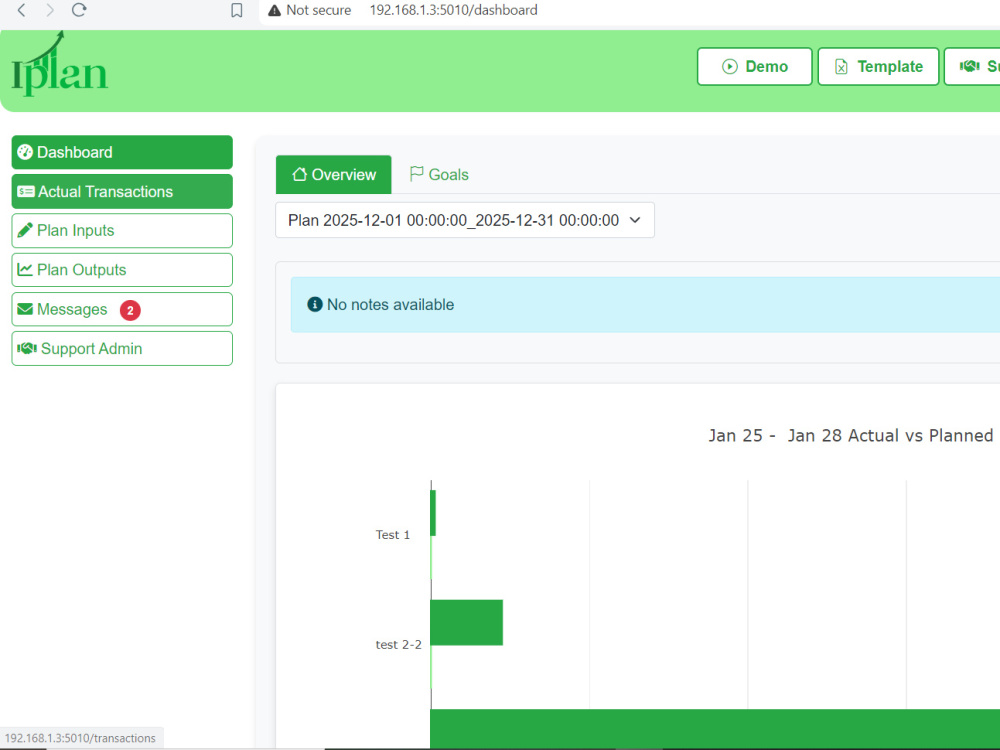Open the Demo button
This screenshot has height=750, width=1000.
coord(754,66)
